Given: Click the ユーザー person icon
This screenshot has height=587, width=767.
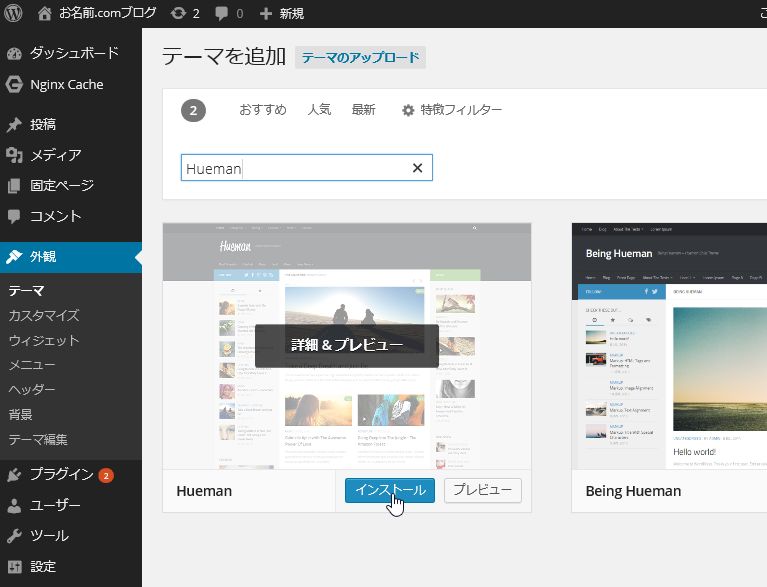Looking at the screenshot, I should pos(14,505).
